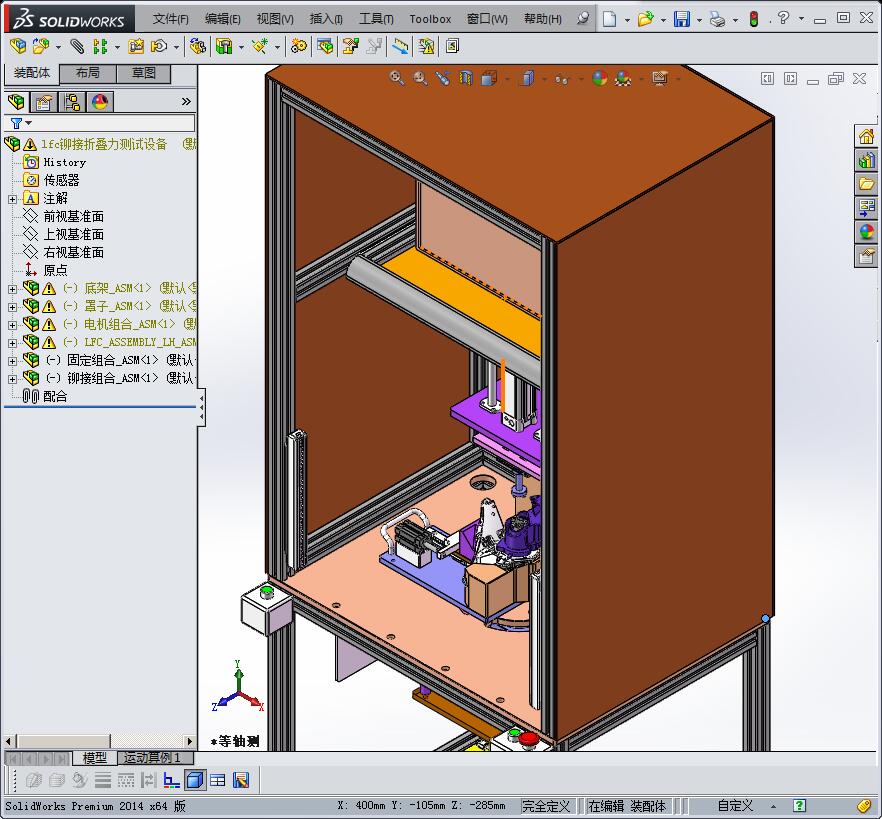This screenshot has width=882, height=819.
Task: Click the Zoom to Area magnifier icon
Action: [420, 78]
